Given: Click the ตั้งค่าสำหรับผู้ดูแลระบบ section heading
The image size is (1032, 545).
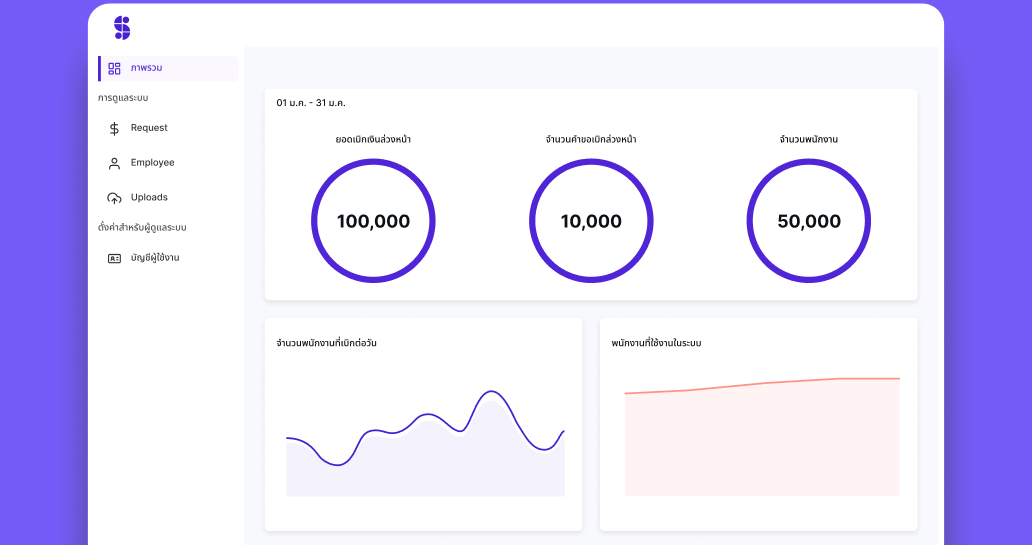Looking at the screenshot, I should coord(142,228).
